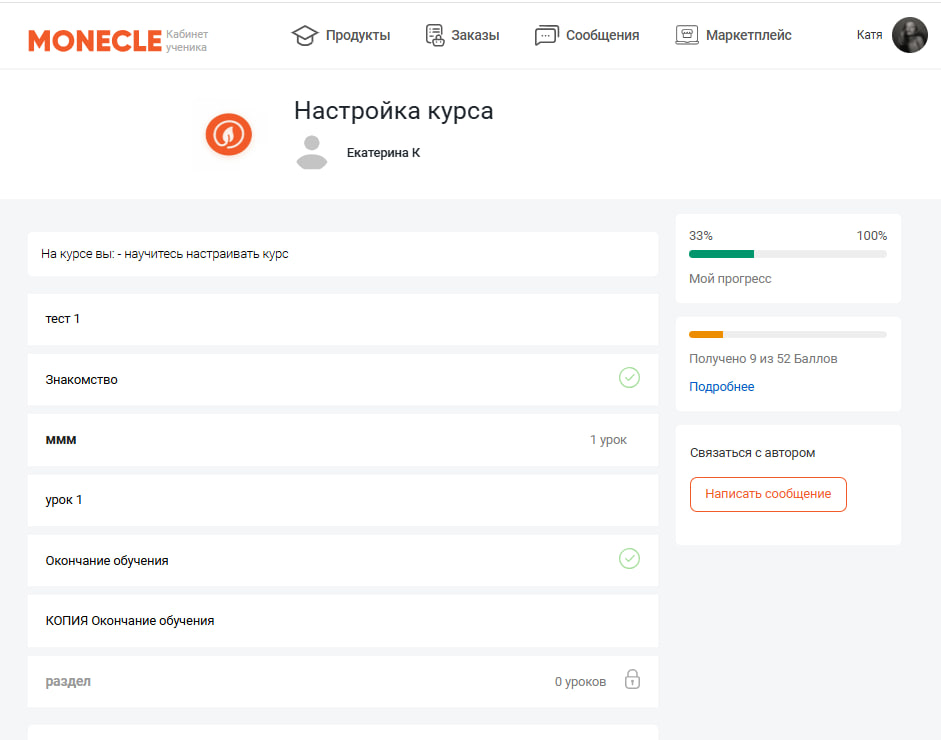
Task: Click the Marketplace storefront icon
Action: tap(686, 36)
